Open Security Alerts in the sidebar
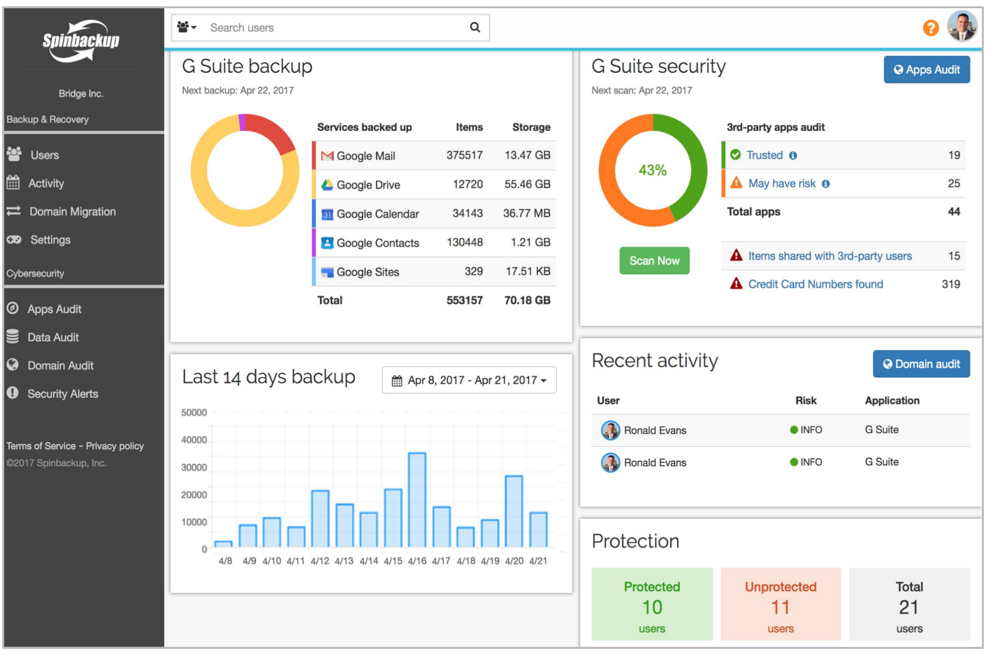Image resolution: width=1000 pixels, height=665 pixels. 62,394
